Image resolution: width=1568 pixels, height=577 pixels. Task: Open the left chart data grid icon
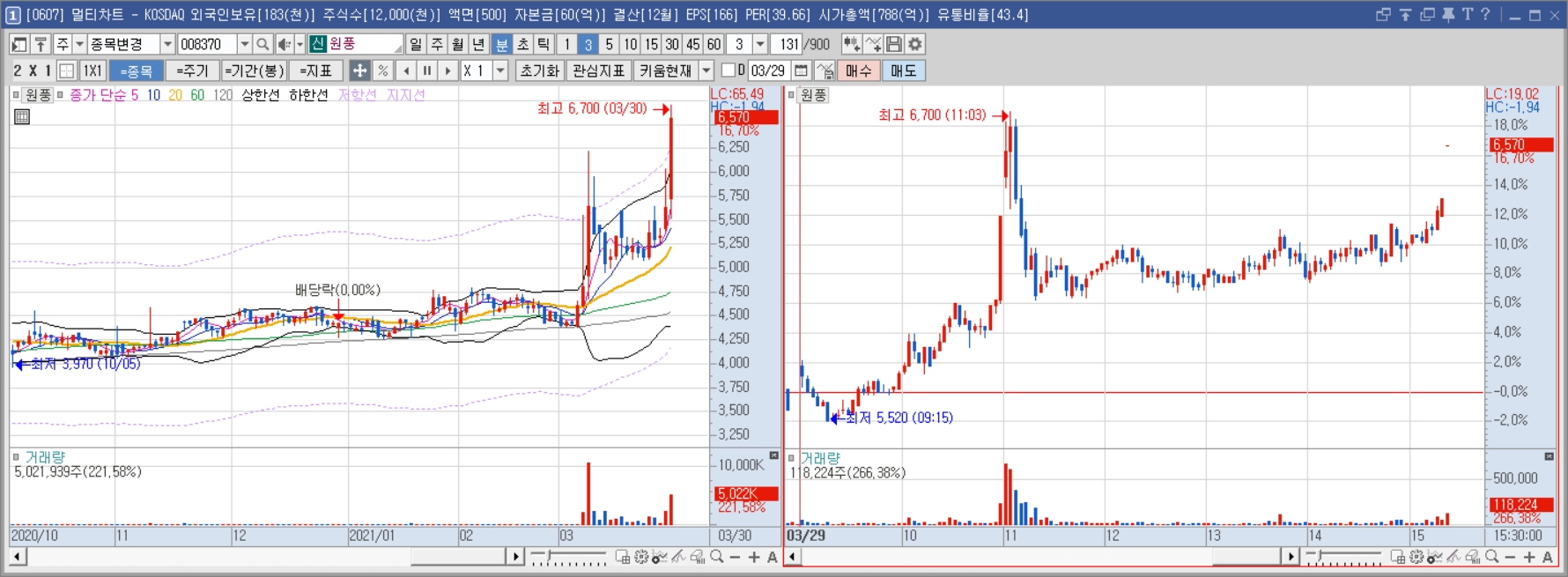[x=22, y=116]
